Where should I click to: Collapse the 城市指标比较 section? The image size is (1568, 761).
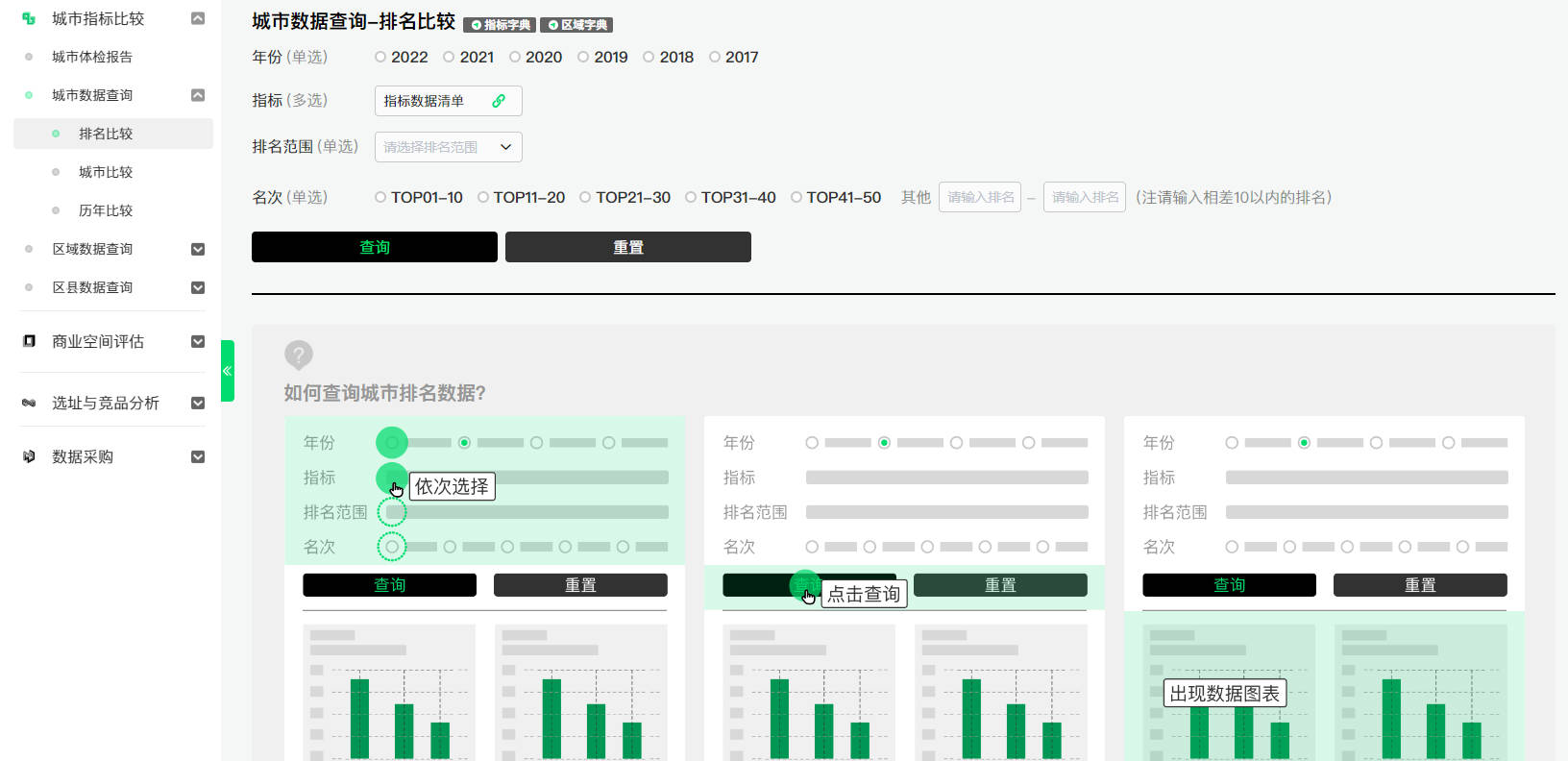pos(198,18)
